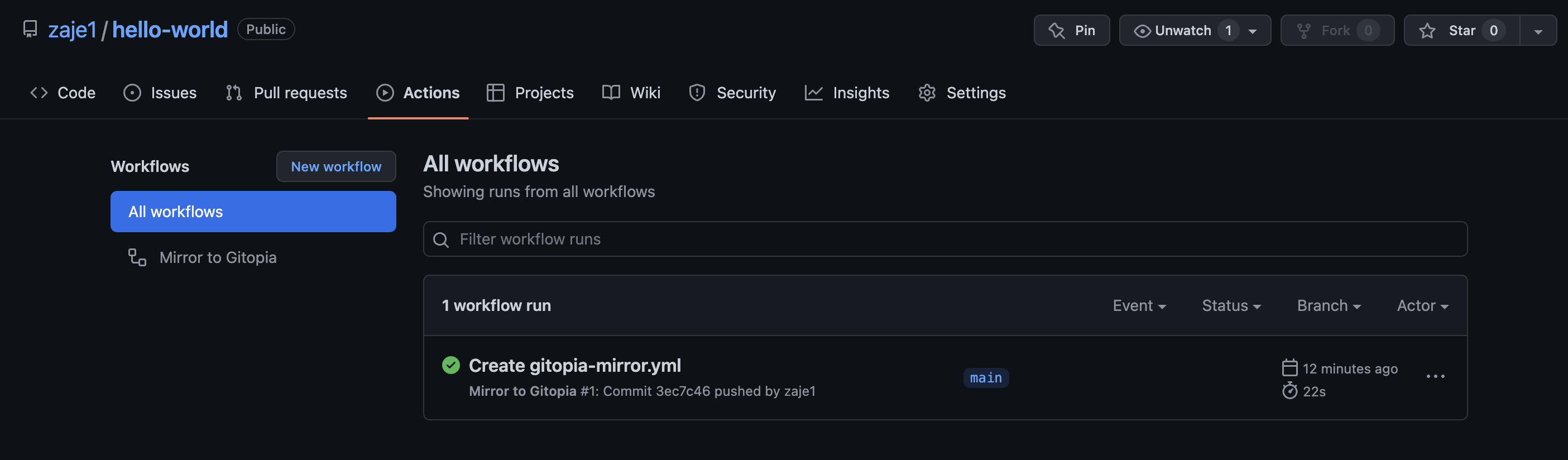Open the star lists dropdown arrow
This screenshot has width=1568, height=460.
pos(1538,31)
